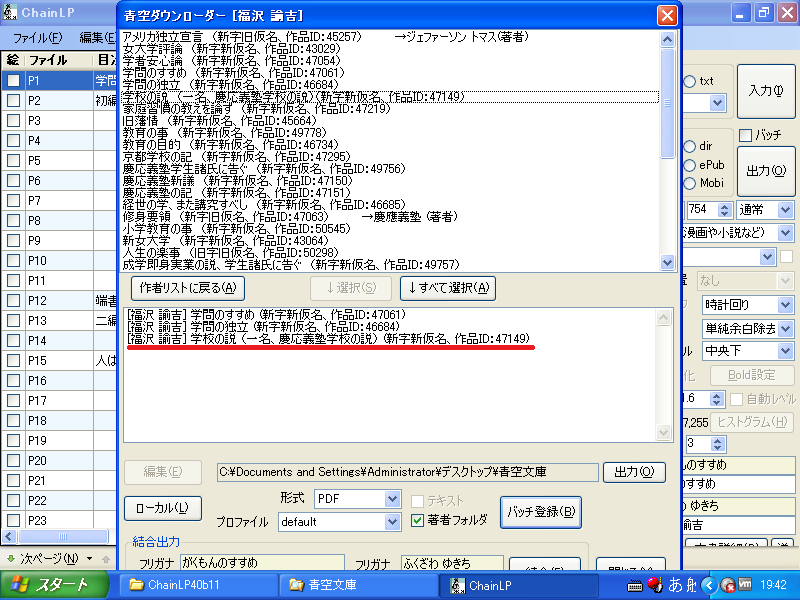Click 作者リストに戻る(A) button
The image size is (800, 600).
(x=188, y=288)
